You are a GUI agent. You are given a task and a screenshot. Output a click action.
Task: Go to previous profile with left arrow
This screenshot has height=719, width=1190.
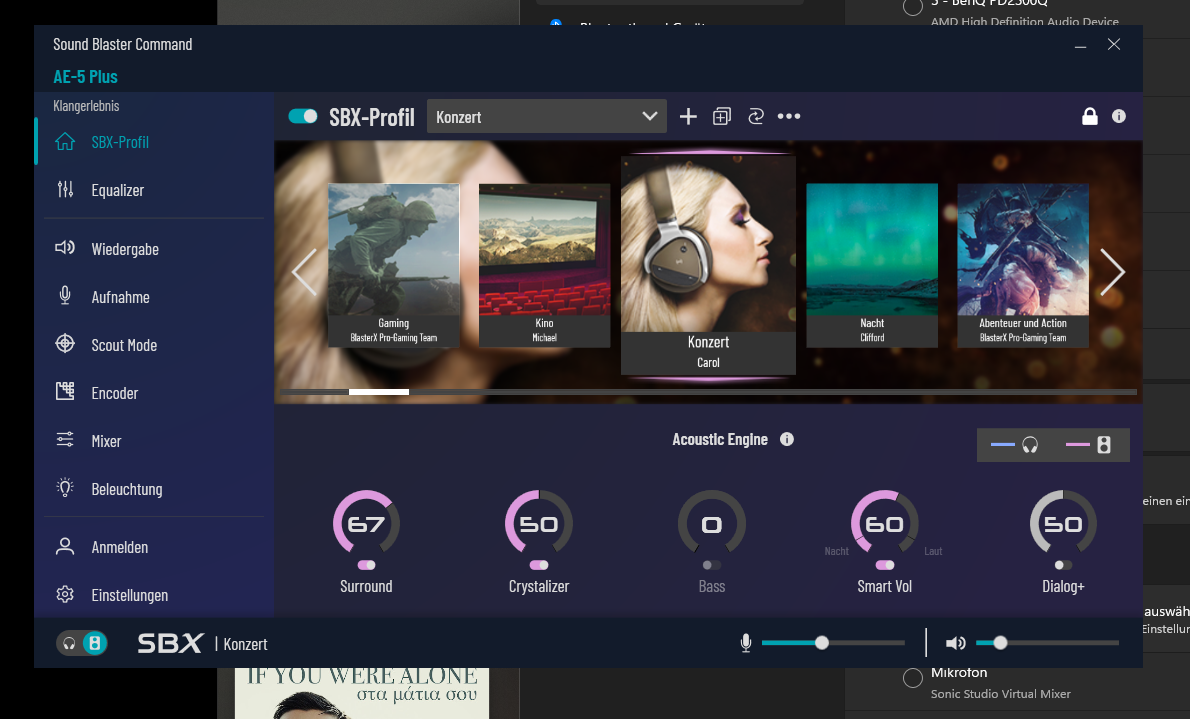click(304, 272)
